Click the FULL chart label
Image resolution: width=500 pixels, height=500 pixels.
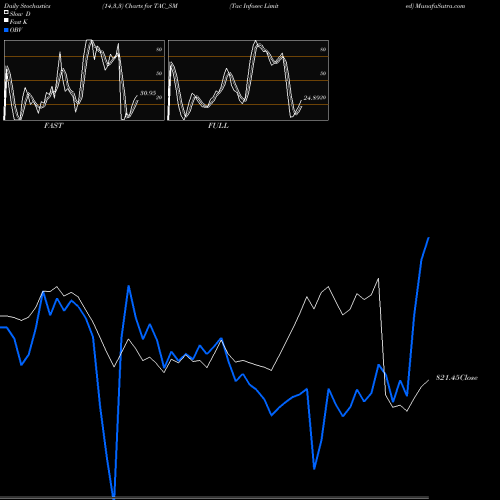(x=218, y=126)
